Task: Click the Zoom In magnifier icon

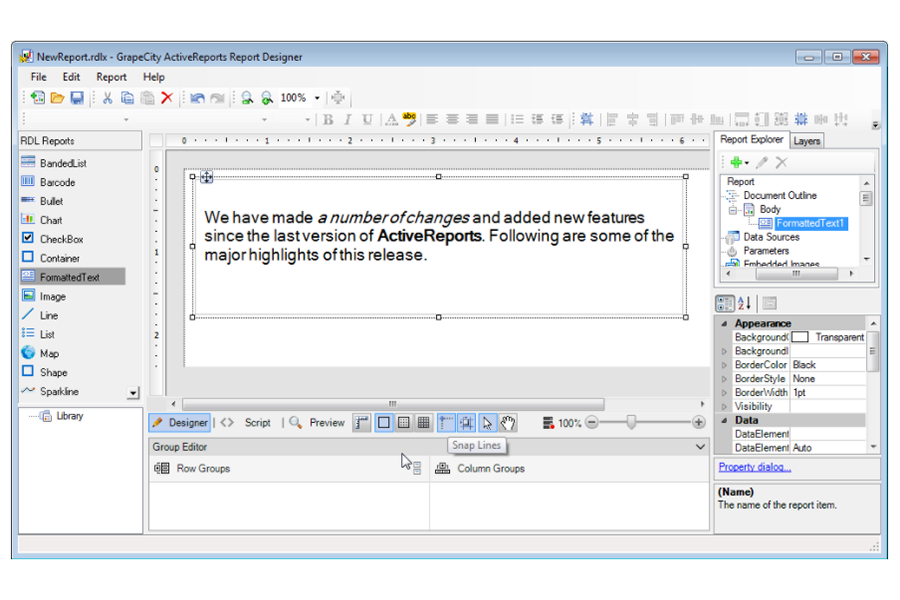Action: (x=267, y=98)
